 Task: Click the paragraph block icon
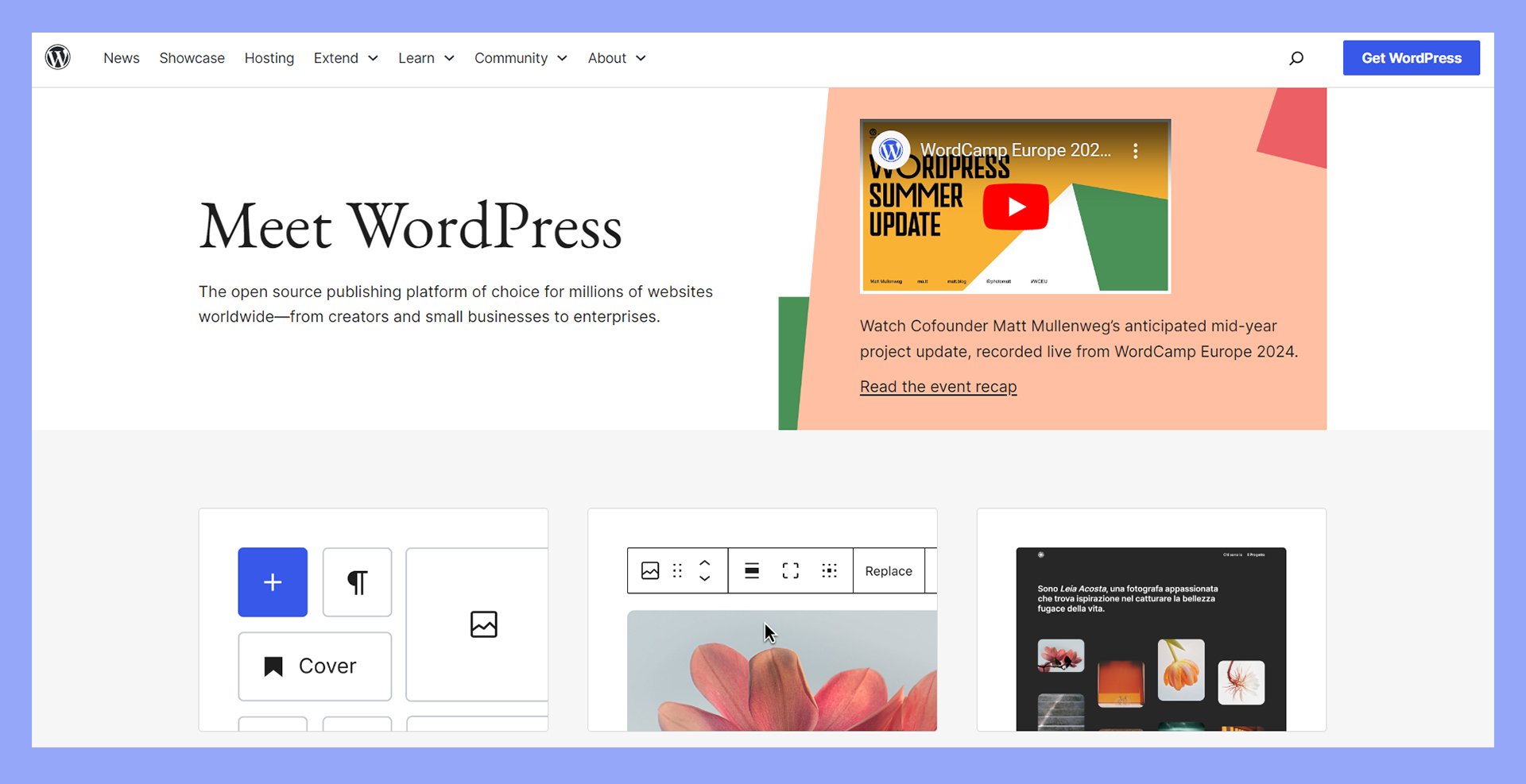(357, 582)
